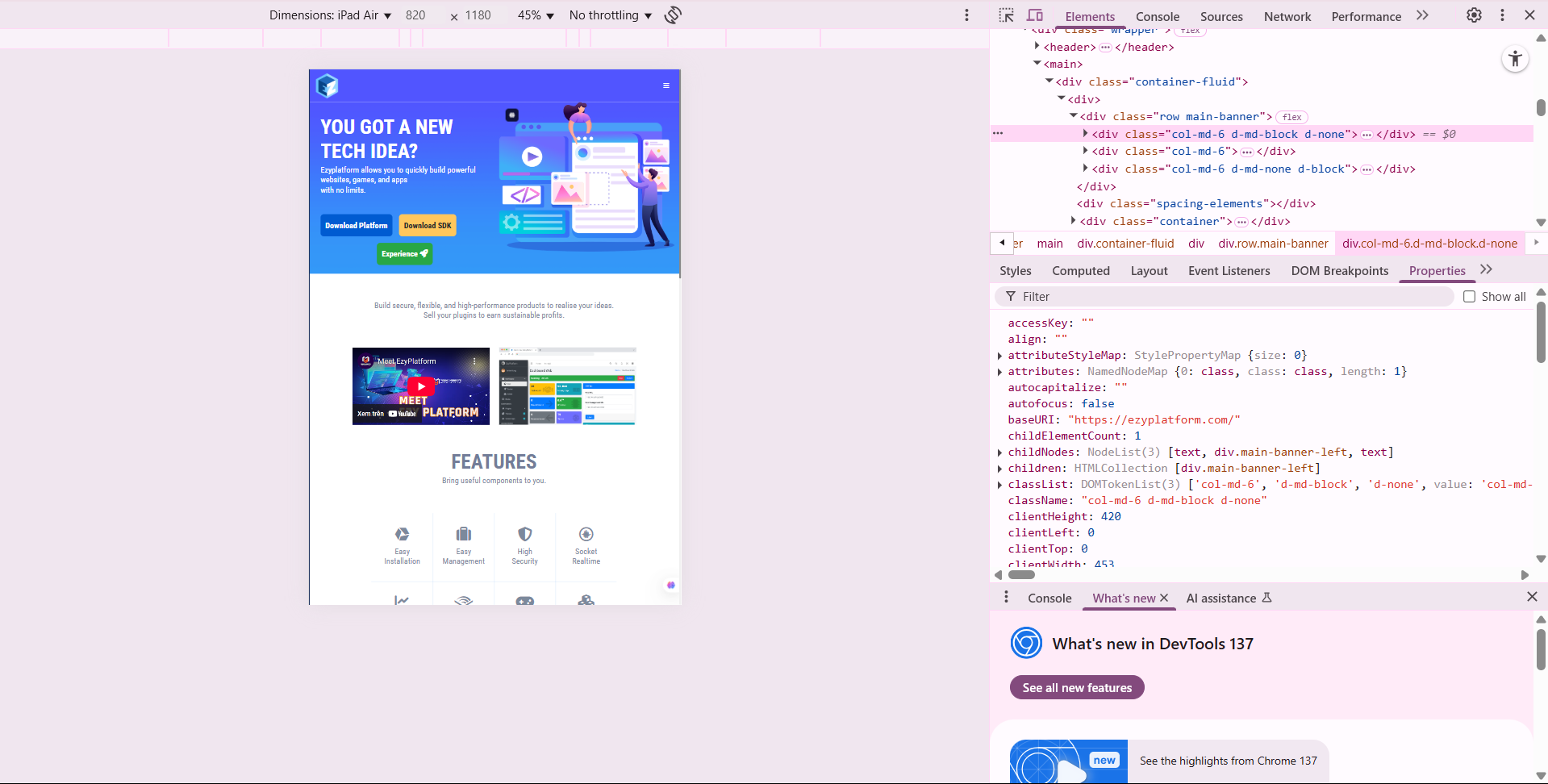Open DevTools settings gear

tap(1474, 15)
